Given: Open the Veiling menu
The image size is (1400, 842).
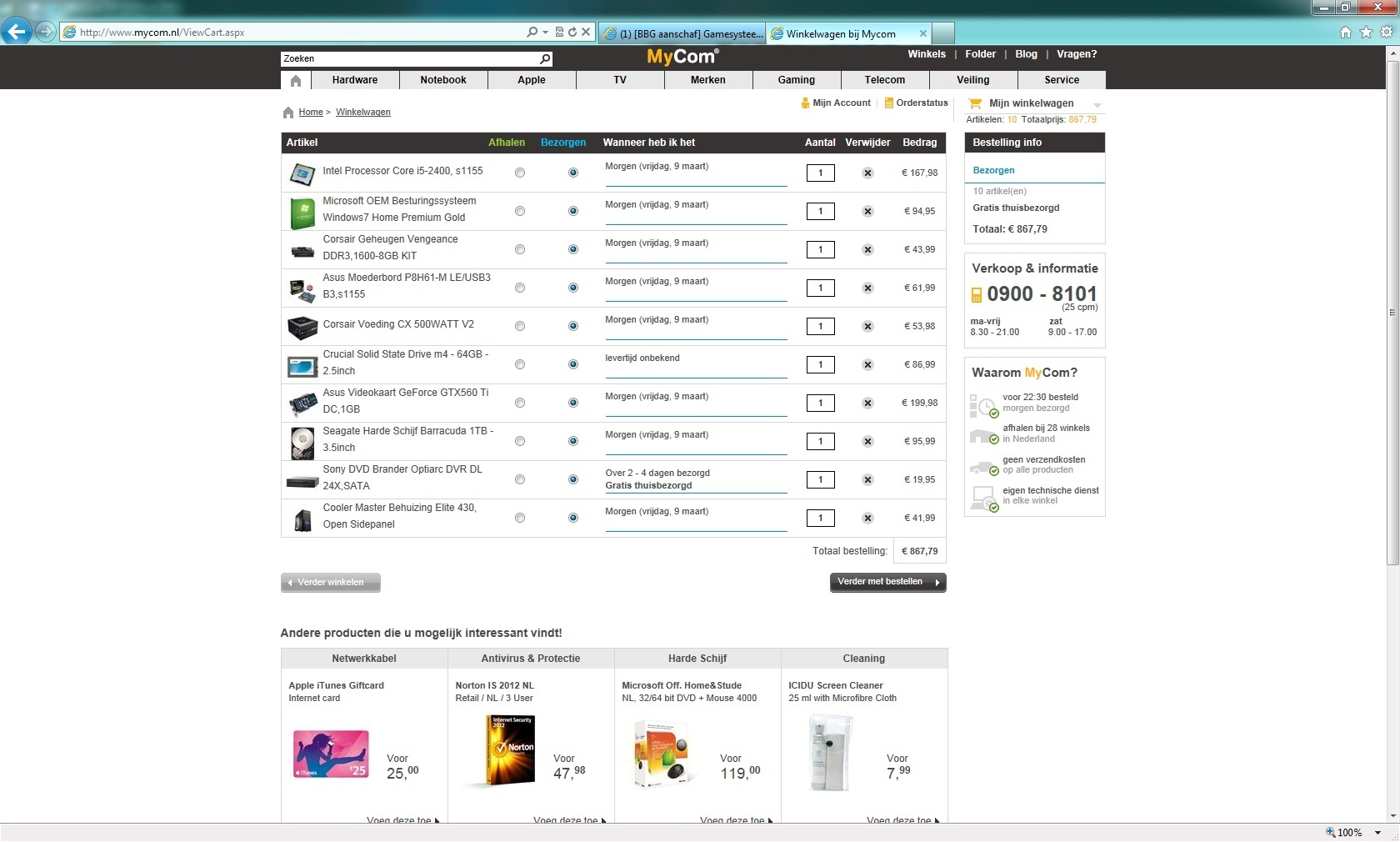Looking at the screenshot, I should point(973,80).
